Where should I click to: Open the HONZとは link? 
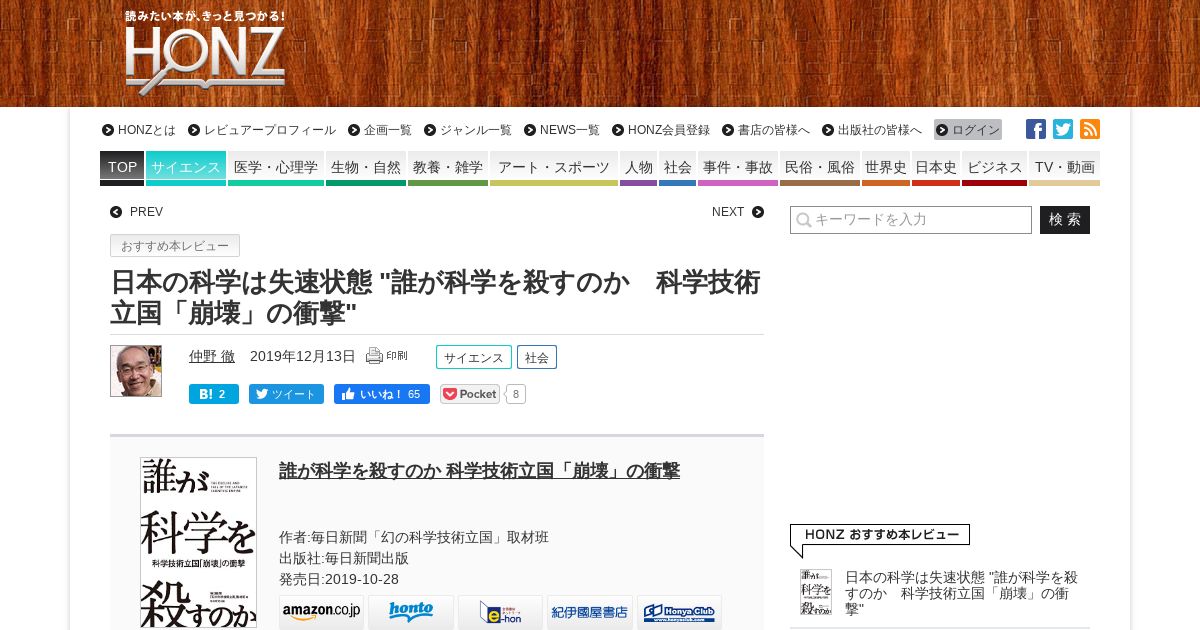(x=139, y=130)
